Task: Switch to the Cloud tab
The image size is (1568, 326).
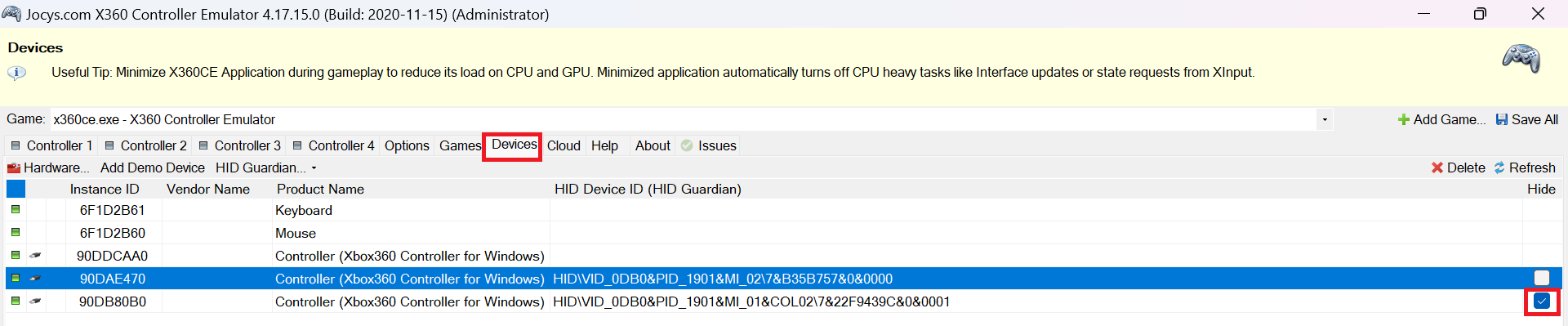Action: click(x=563, y=145)
